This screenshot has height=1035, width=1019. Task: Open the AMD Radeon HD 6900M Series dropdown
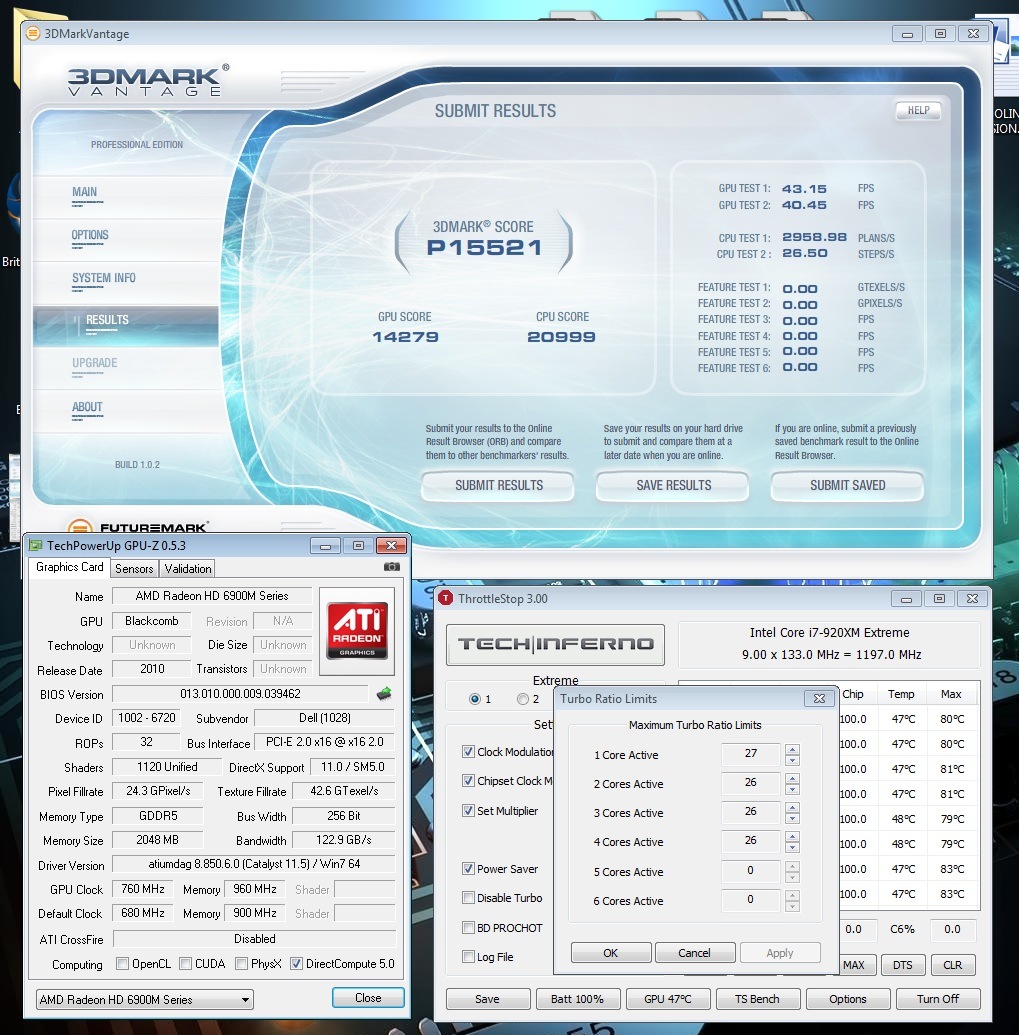[145, 999]
